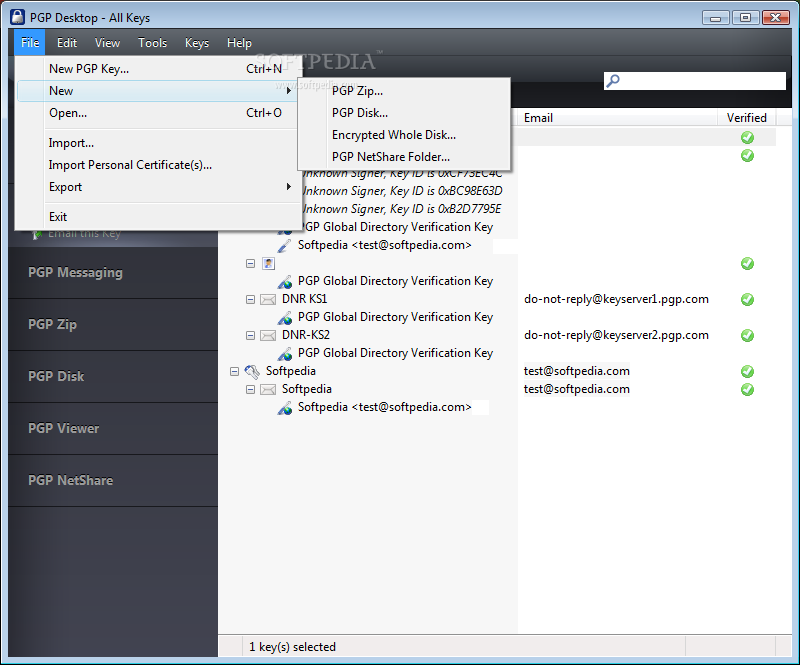This screenshot has height=665, width=800.
Task: Select Encrypted Whole Disk... option
Action: pyautogui.click(x=404, y=135)
